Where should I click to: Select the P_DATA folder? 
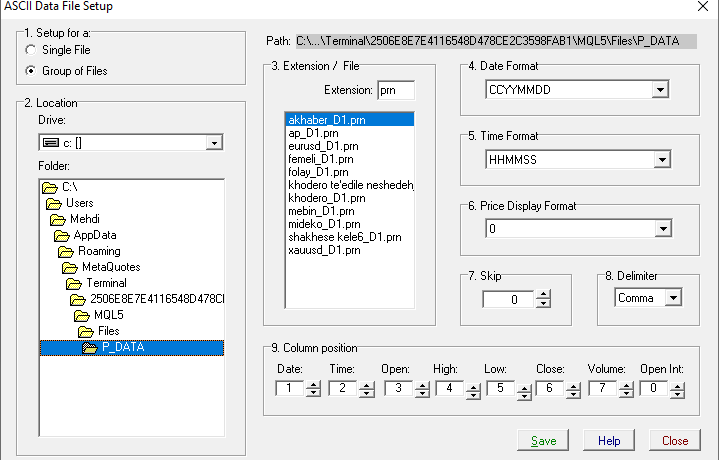pos(132,348)
